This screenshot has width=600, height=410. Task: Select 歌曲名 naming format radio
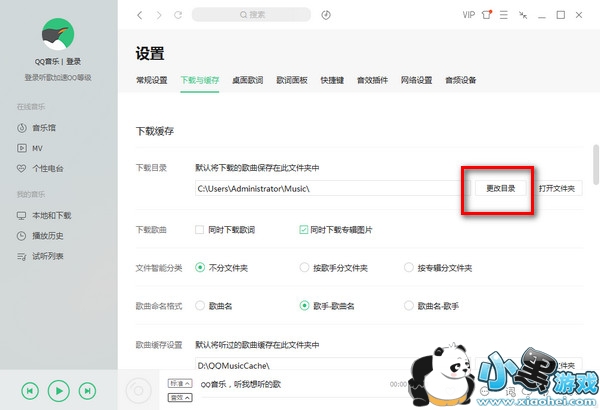200,305
